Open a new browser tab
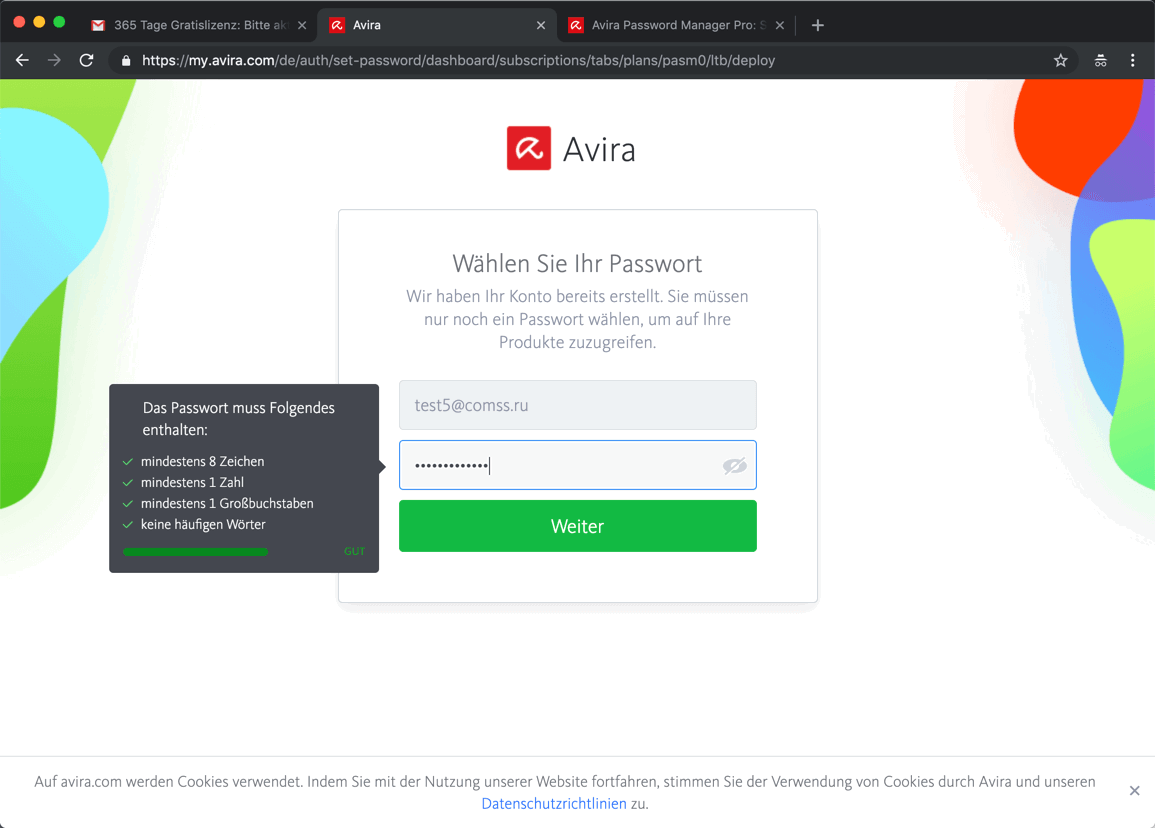The width and height of the screenshot is (1155, 828). click(x=817, y=25)
